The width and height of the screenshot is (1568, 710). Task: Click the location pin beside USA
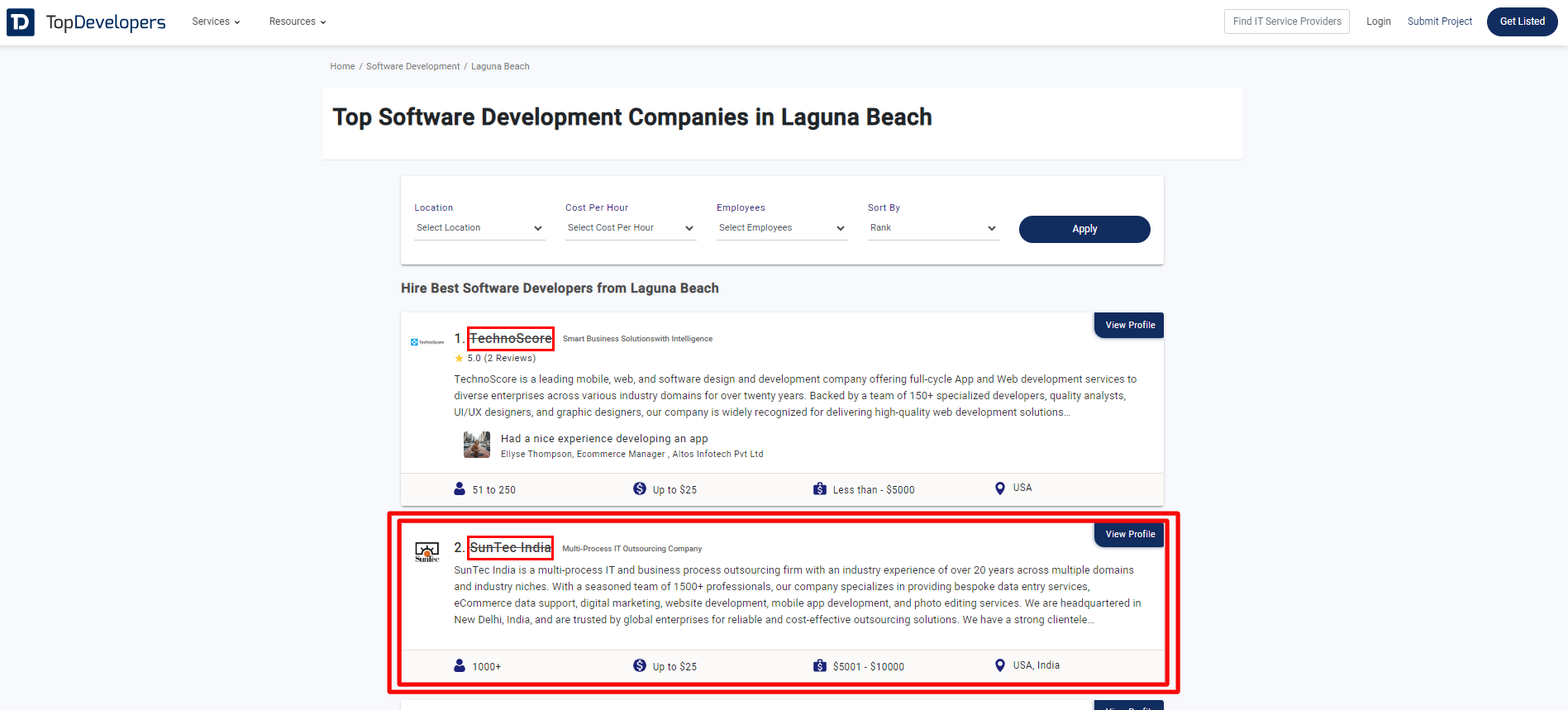click(x=999, y=488)
